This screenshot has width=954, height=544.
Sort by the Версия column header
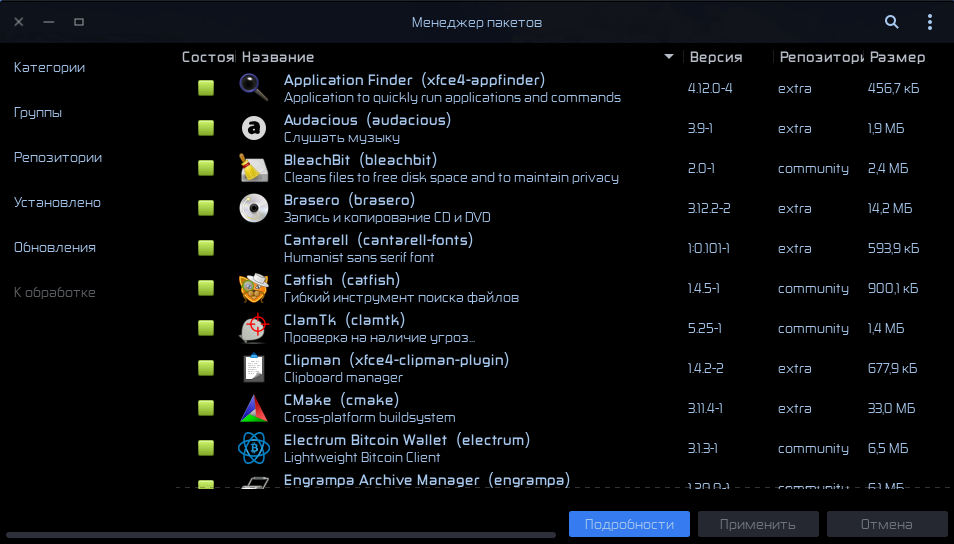coord(716,57)
